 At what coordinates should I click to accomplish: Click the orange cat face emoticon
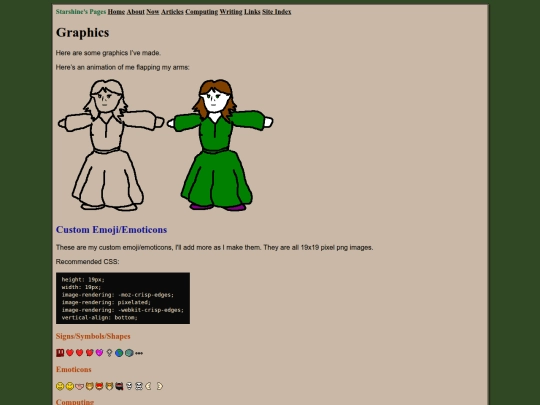click(90, 386)
